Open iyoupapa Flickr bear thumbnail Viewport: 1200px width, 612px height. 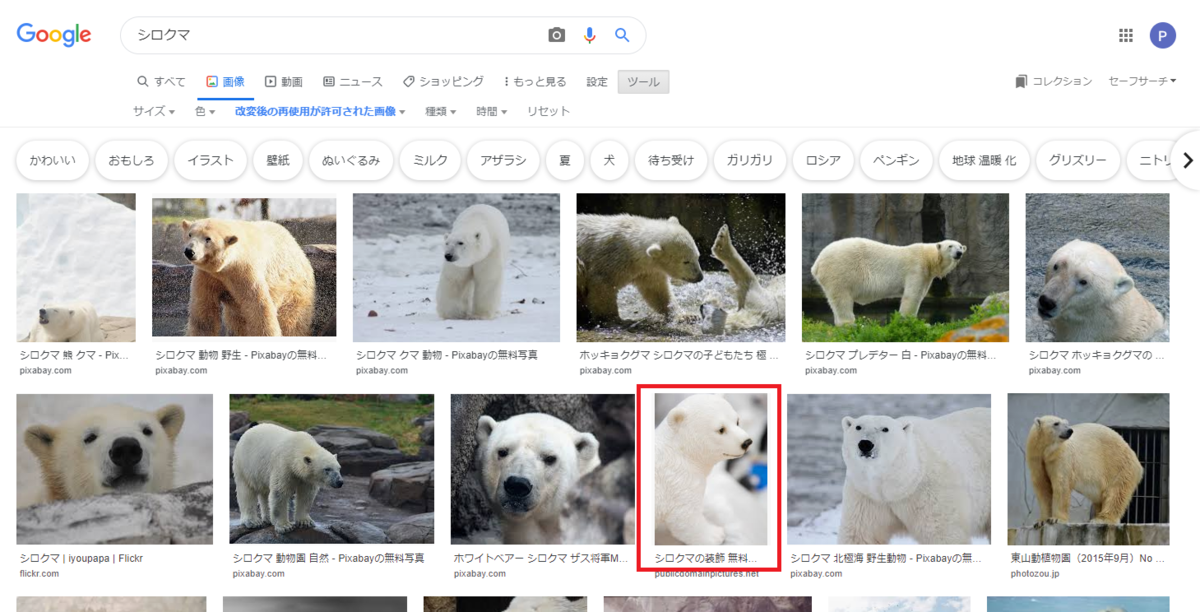tap(115, 469)
